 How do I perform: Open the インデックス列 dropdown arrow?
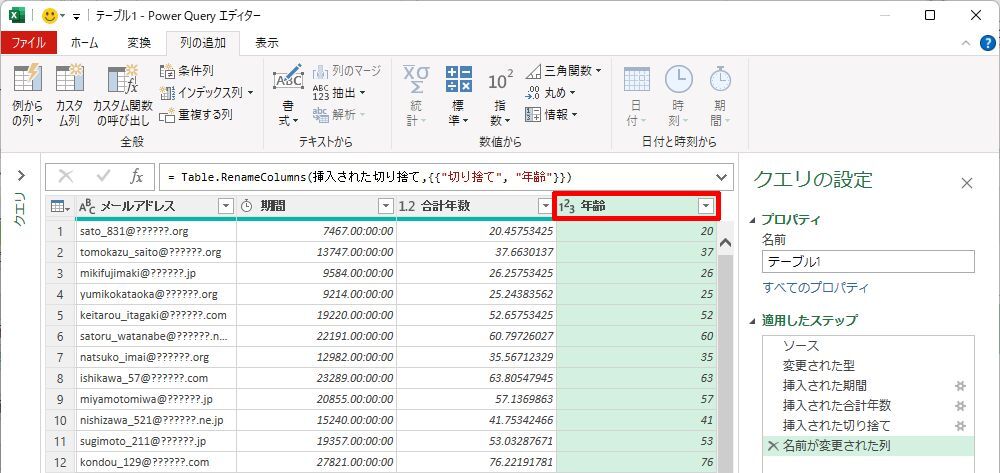click(x=250, y=93)
